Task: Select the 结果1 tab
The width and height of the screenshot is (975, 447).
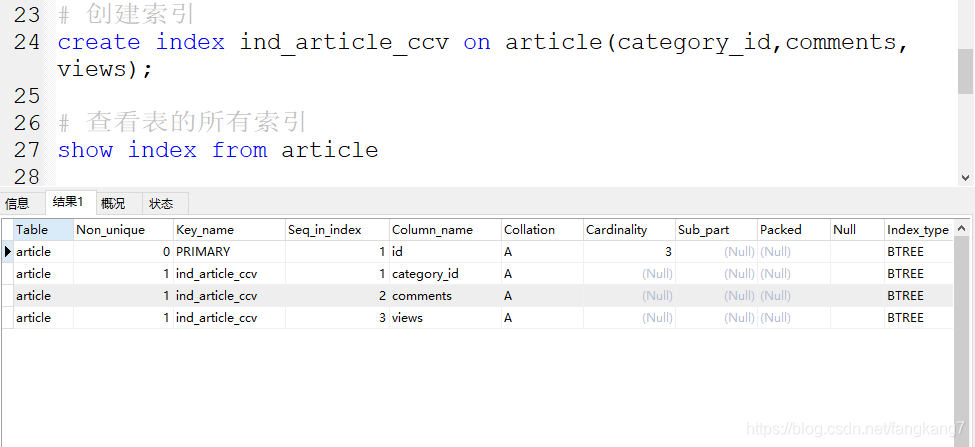Action: (70, 202)
